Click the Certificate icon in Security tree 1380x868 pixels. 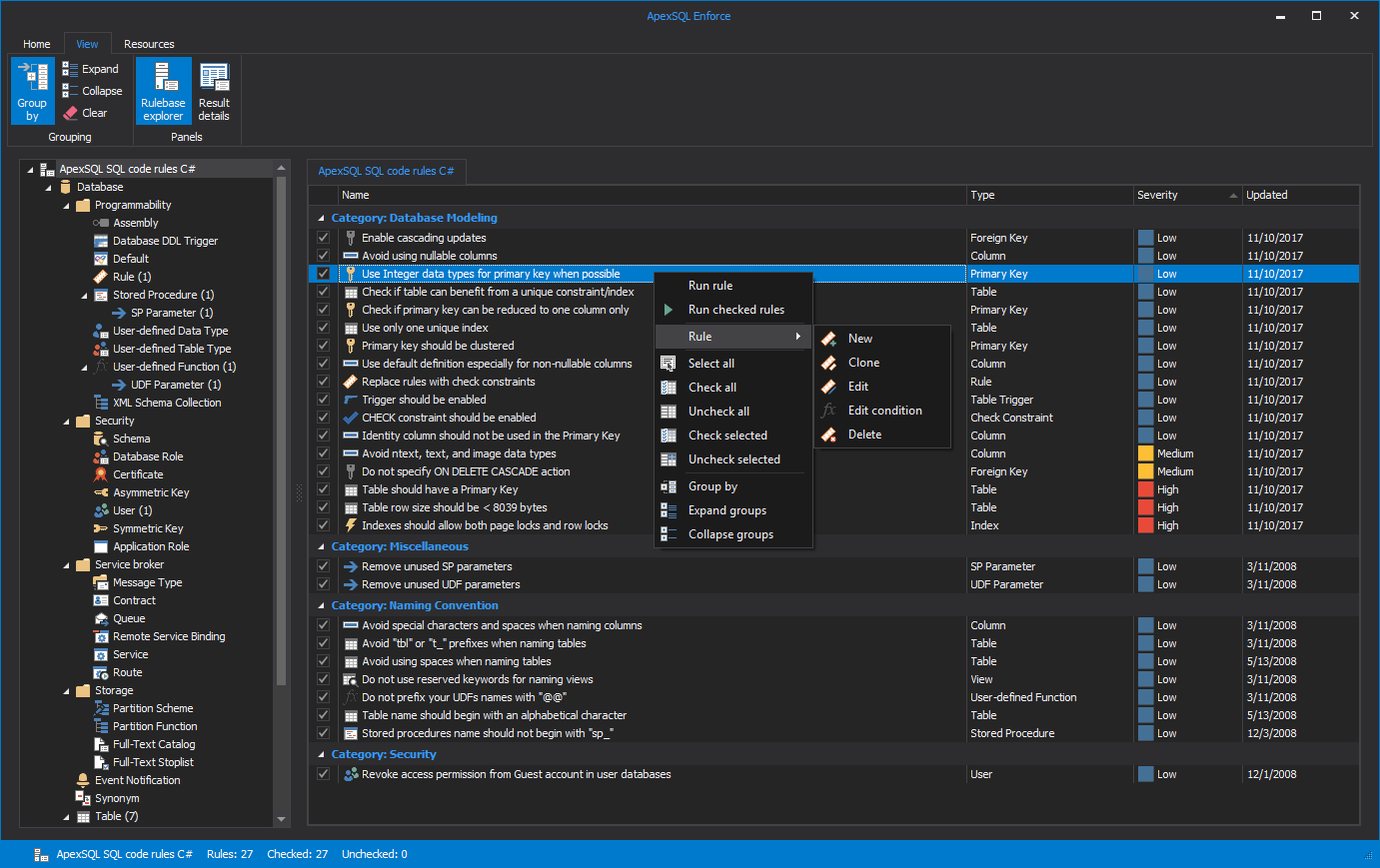(101, 474)
